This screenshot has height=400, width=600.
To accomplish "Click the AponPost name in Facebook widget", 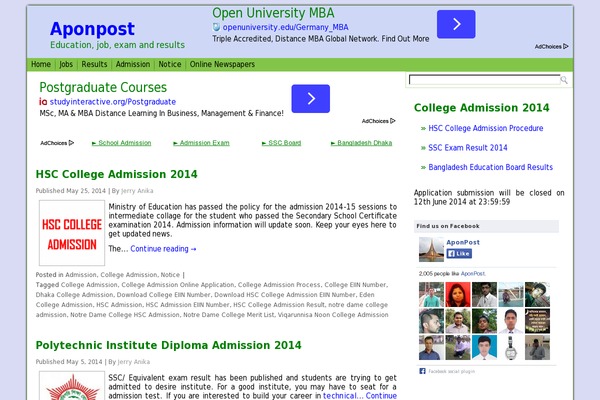I will click(x=463, y=242).
